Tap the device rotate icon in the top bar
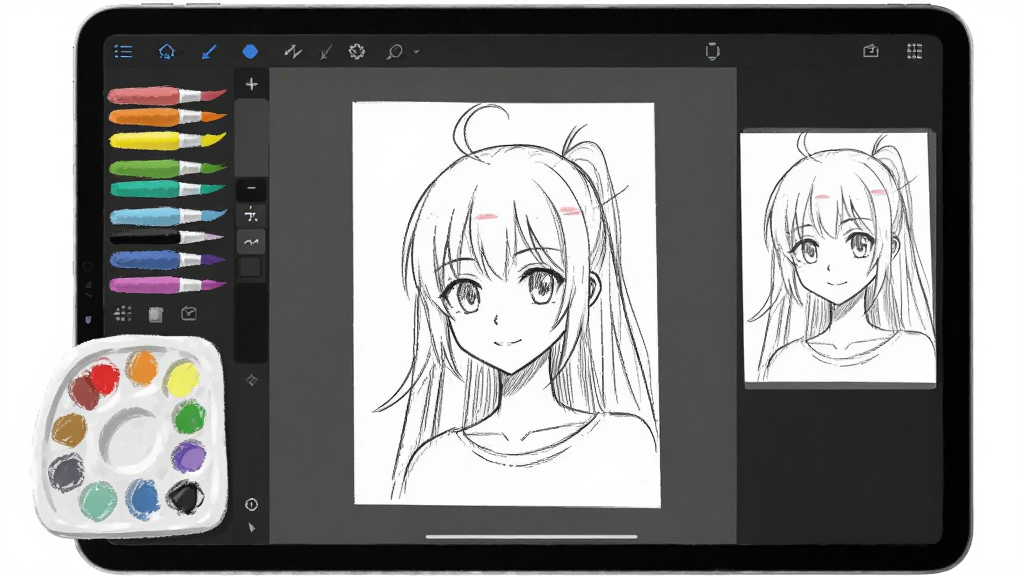Screen dimensions: 1024x576 712,52
